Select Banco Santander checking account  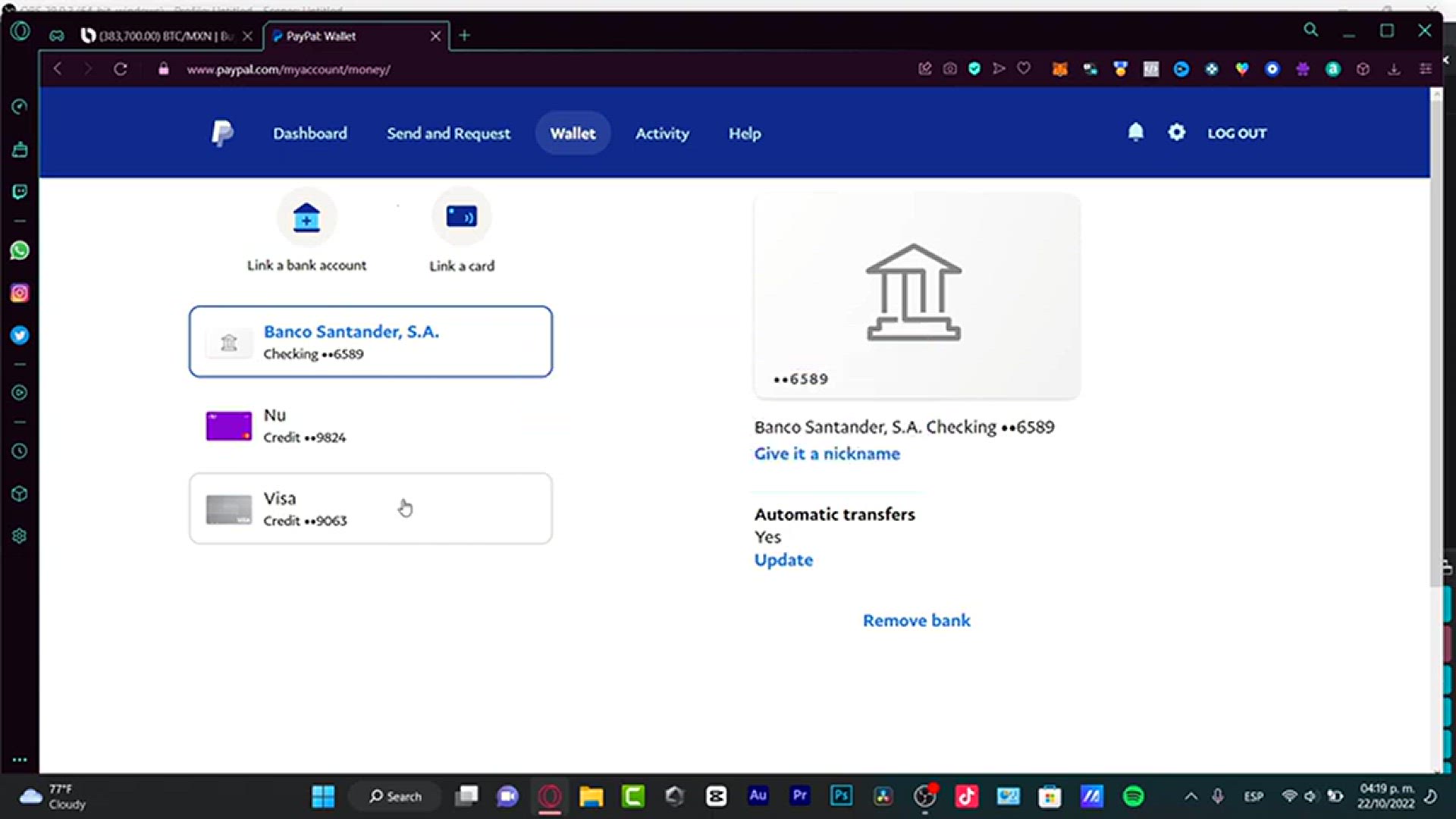click(370, 341)
